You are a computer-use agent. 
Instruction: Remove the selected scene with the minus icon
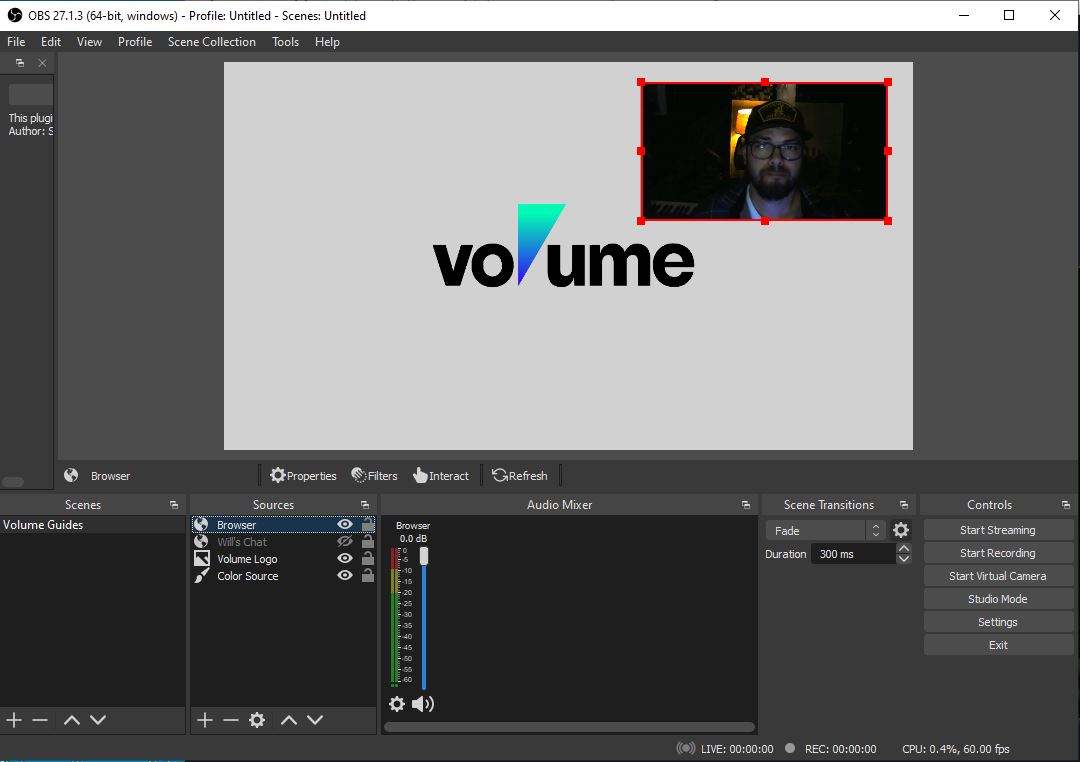(40, 720)
